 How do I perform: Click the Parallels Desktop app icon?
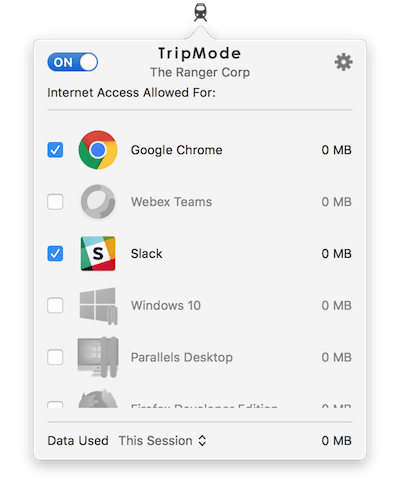(98, 357)
